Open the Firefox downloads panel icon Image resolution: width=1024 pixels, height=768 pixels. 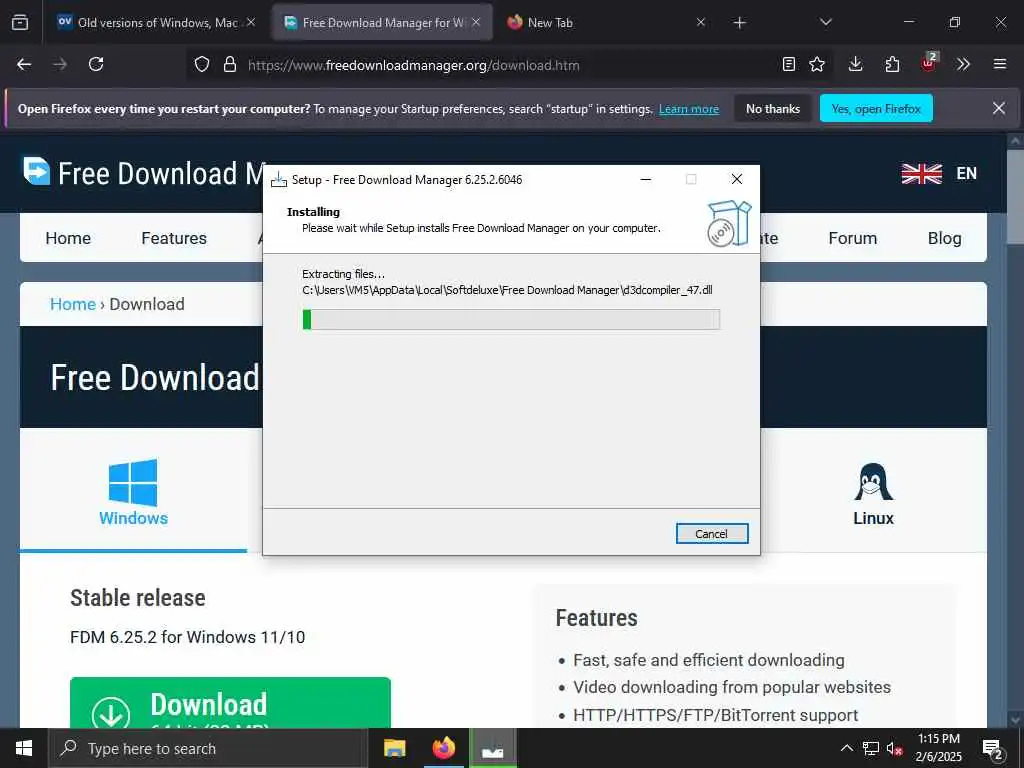pyautogui.click(x=856, y=64)
